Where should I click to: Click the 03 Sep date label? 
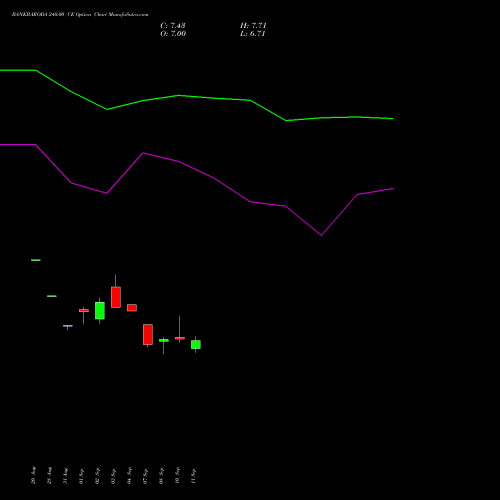(113, 476)
